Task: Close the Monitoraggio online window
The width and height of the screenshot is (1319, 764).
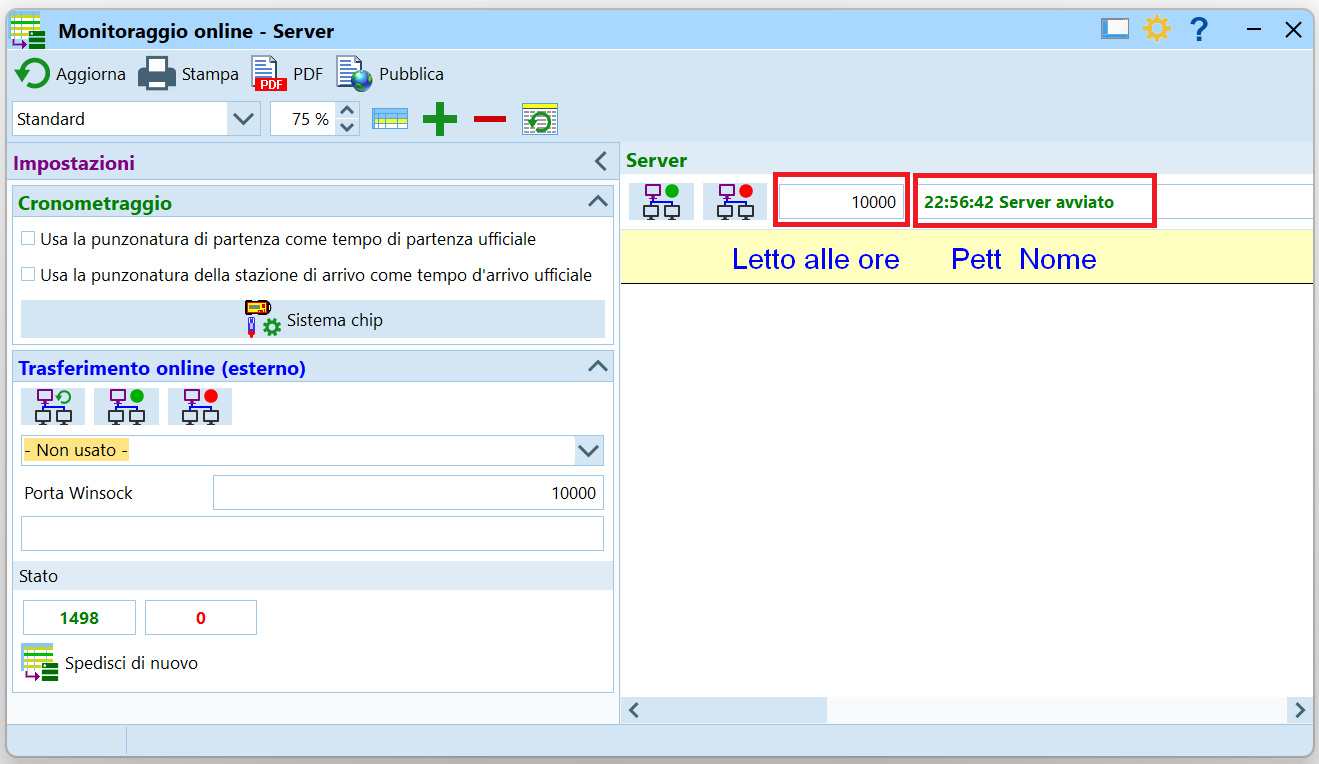Action: [x=1293, y=29]
